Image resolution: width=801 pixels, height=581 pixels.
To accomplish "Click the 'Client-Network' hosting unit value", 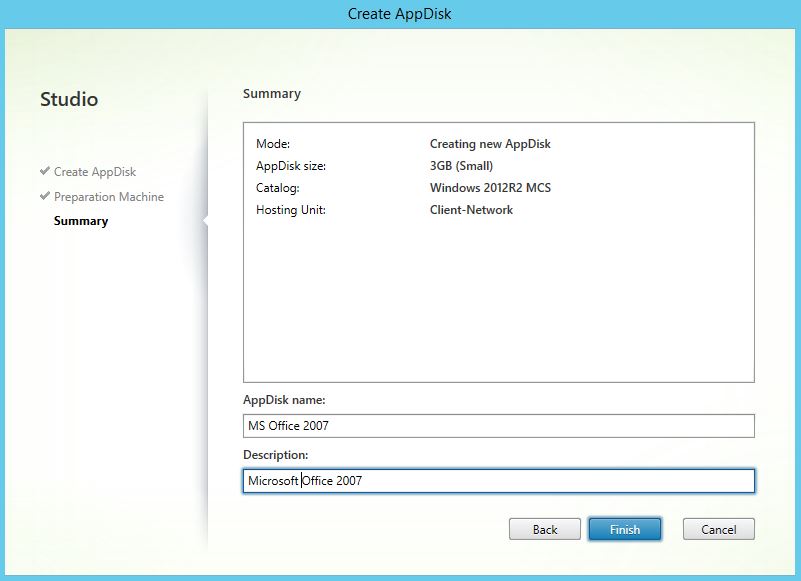I will (471, 210).
